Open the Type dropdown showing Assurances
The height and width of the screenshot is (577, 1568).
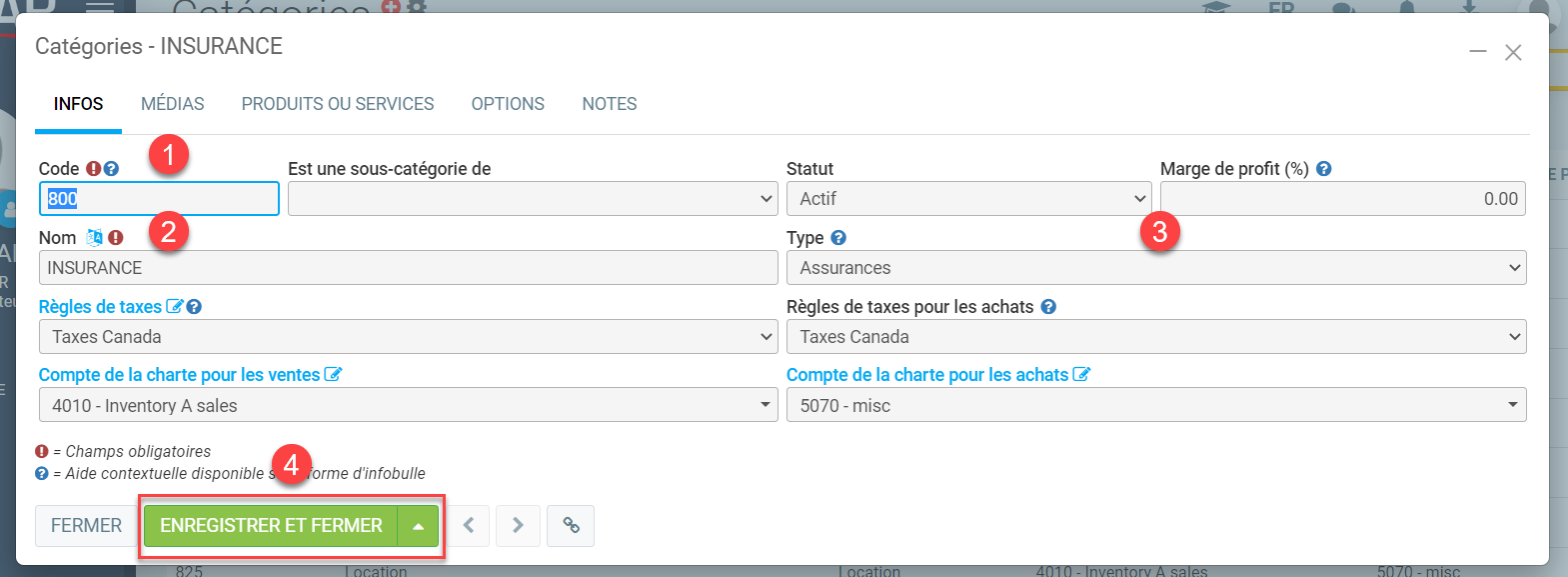[1155, 268]
